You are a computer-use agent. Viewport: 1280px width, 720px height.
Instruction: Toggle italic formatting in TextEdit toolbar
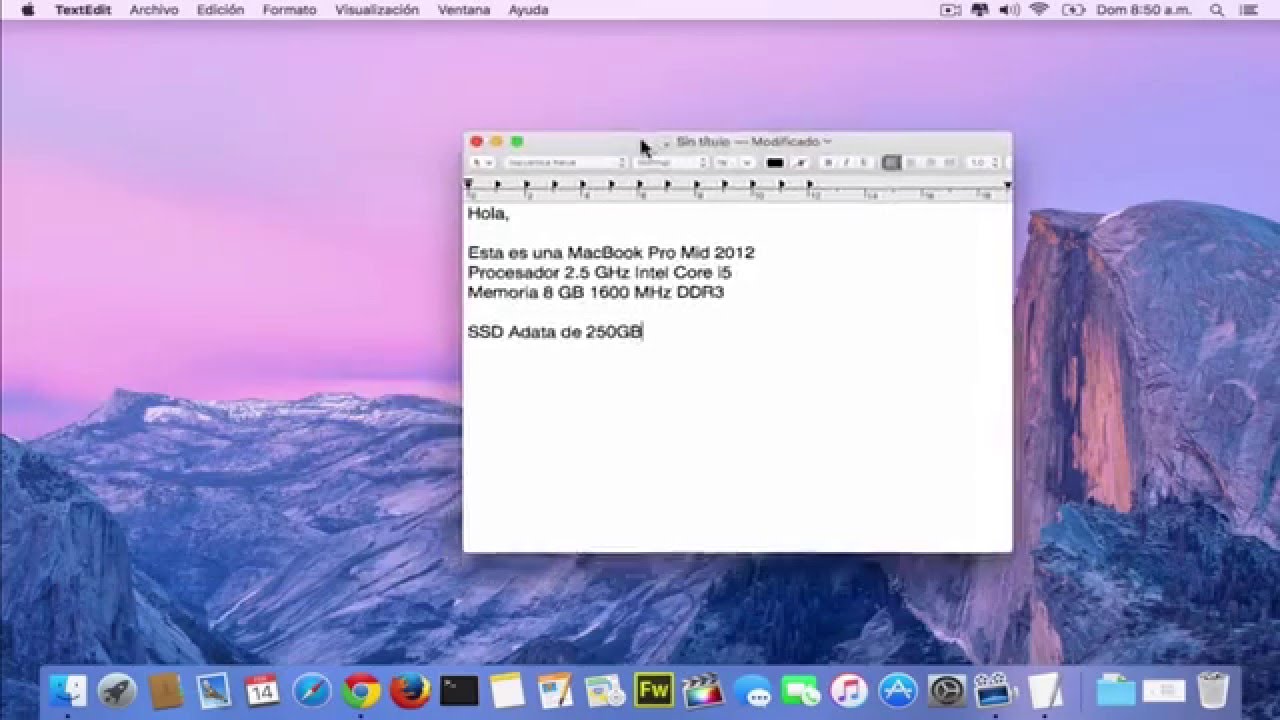click(x=846, y=162)
